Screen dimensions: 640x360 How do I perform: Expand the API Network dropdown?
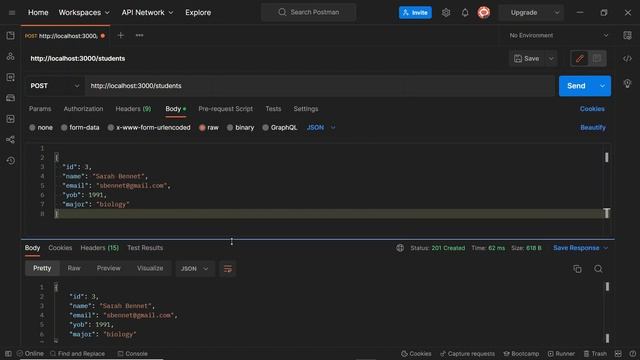click(x=147, y=13)
